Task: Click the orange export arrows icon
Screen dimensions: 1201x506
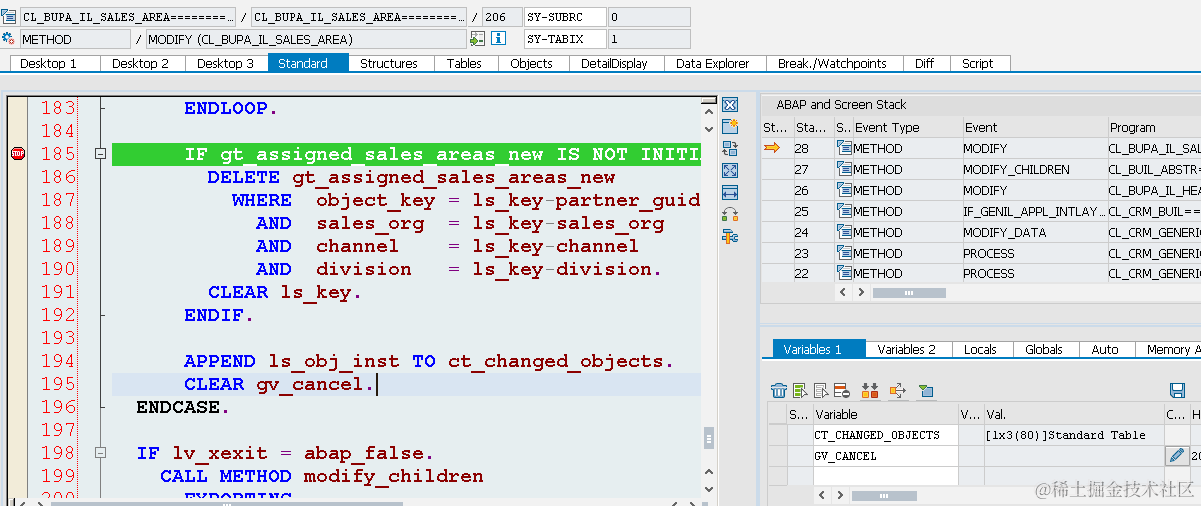Action: point(897,390)
